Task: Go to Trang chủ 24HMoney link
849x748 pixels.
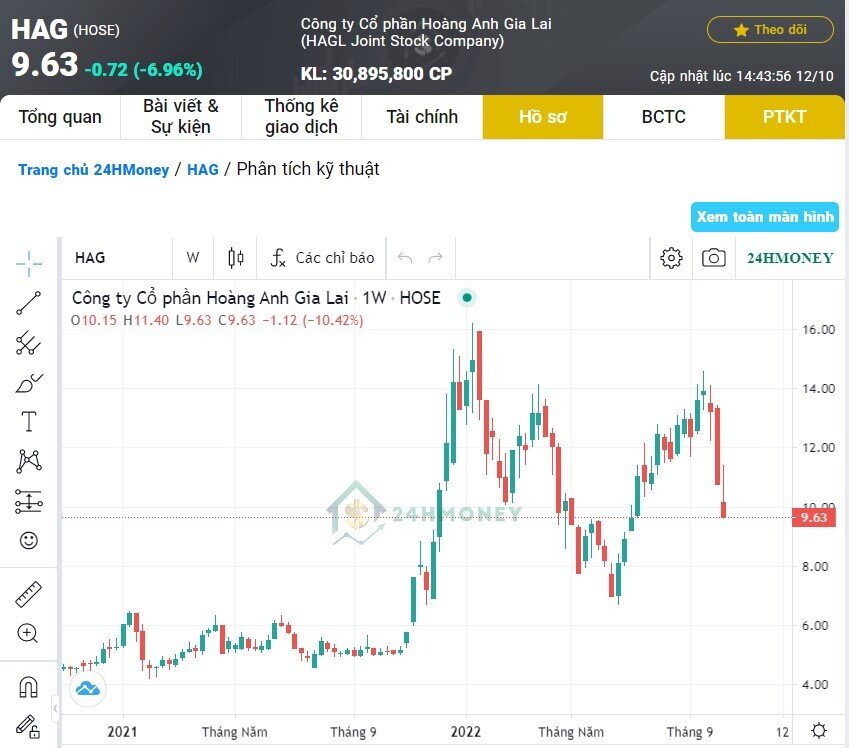Action: [94, 170]
